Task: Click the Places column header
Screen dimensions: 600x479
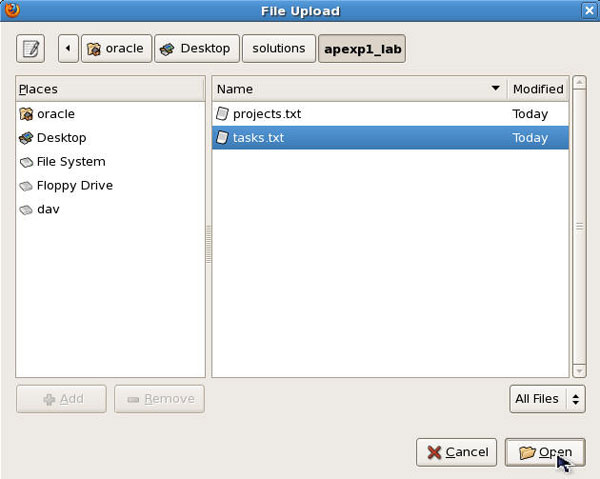Action: click(x=110, y=89)
